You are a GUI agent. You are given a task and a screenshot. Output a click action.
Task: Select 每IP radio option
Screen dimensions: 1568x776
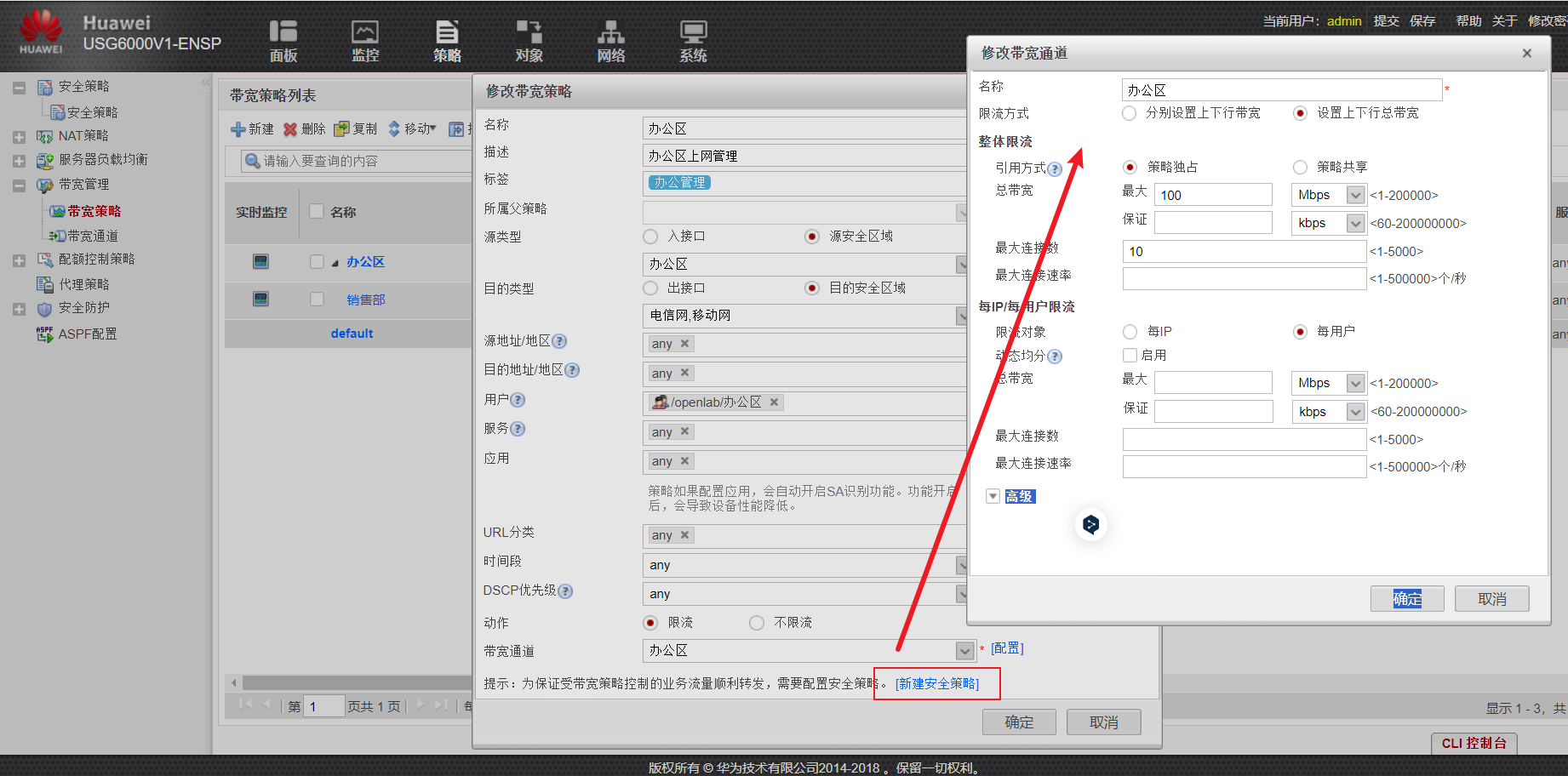click(x=1130, y=331)
